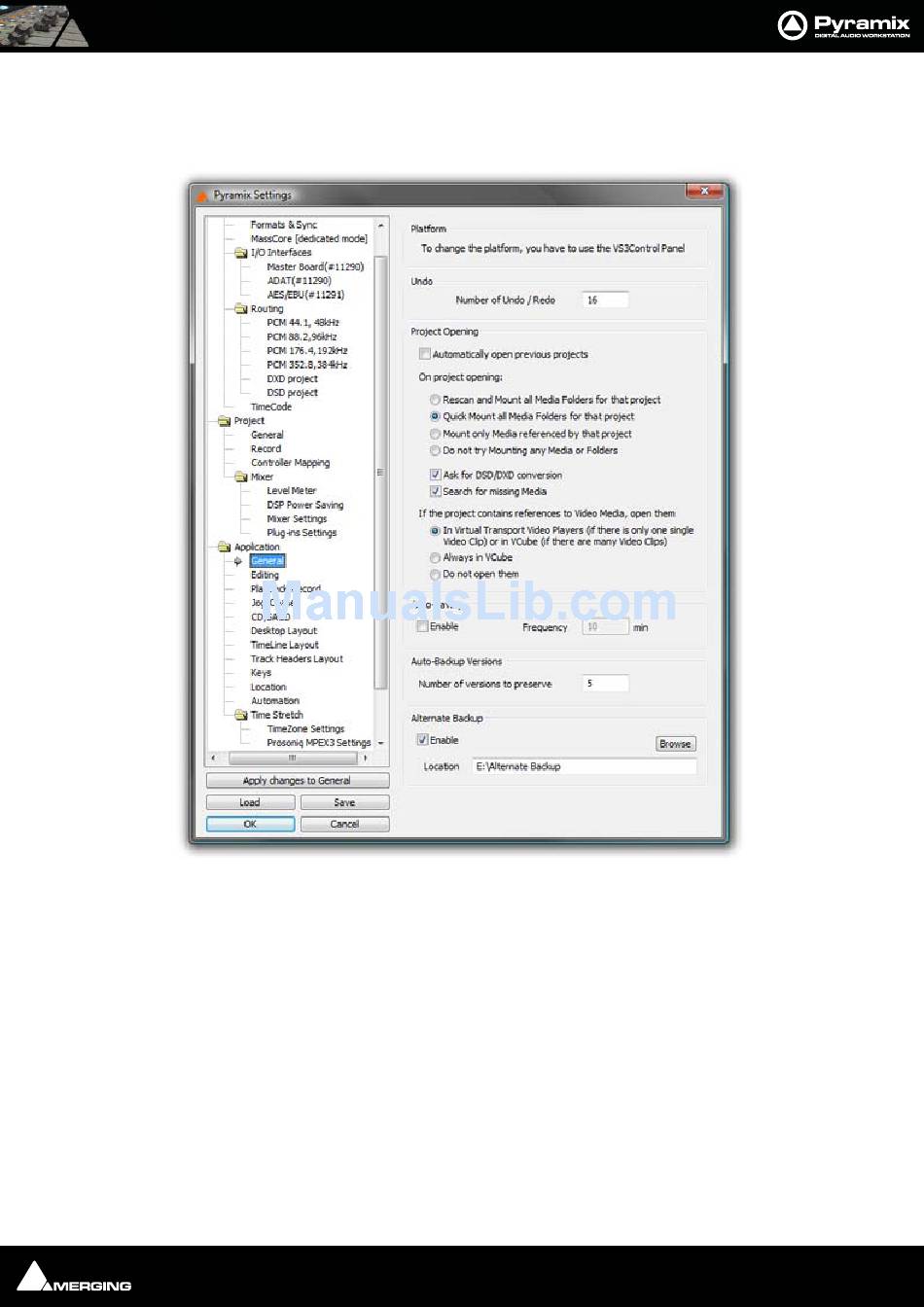
Task: Open Keys settings page
Action: pyautogui.click(x=261, y=673)
